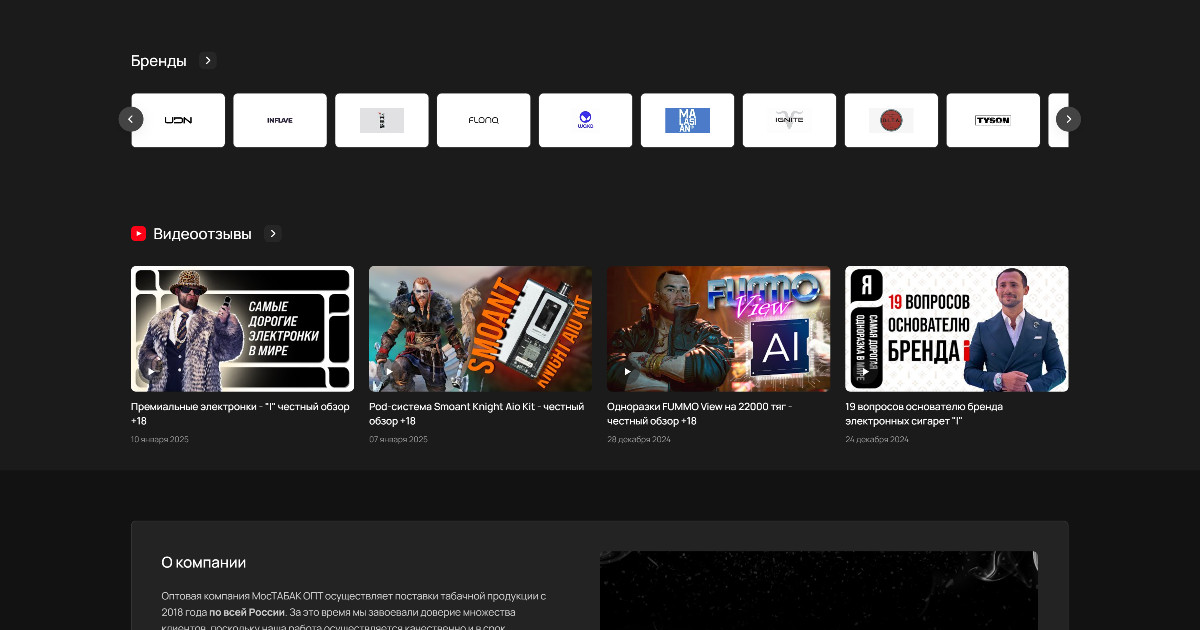Click the date '28 декабря 2024'
The width and height of the screenshot is (1200, 630).
point(638,439)
